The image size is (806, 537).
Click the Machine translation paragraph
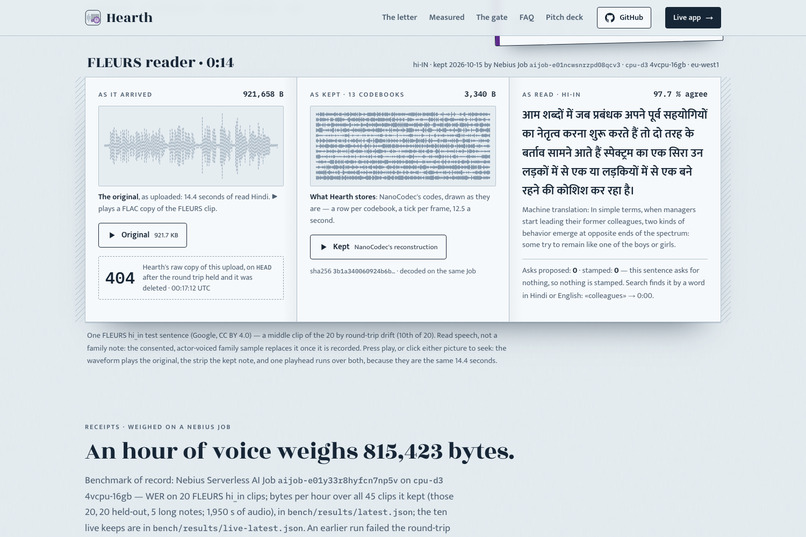(609, 227)
